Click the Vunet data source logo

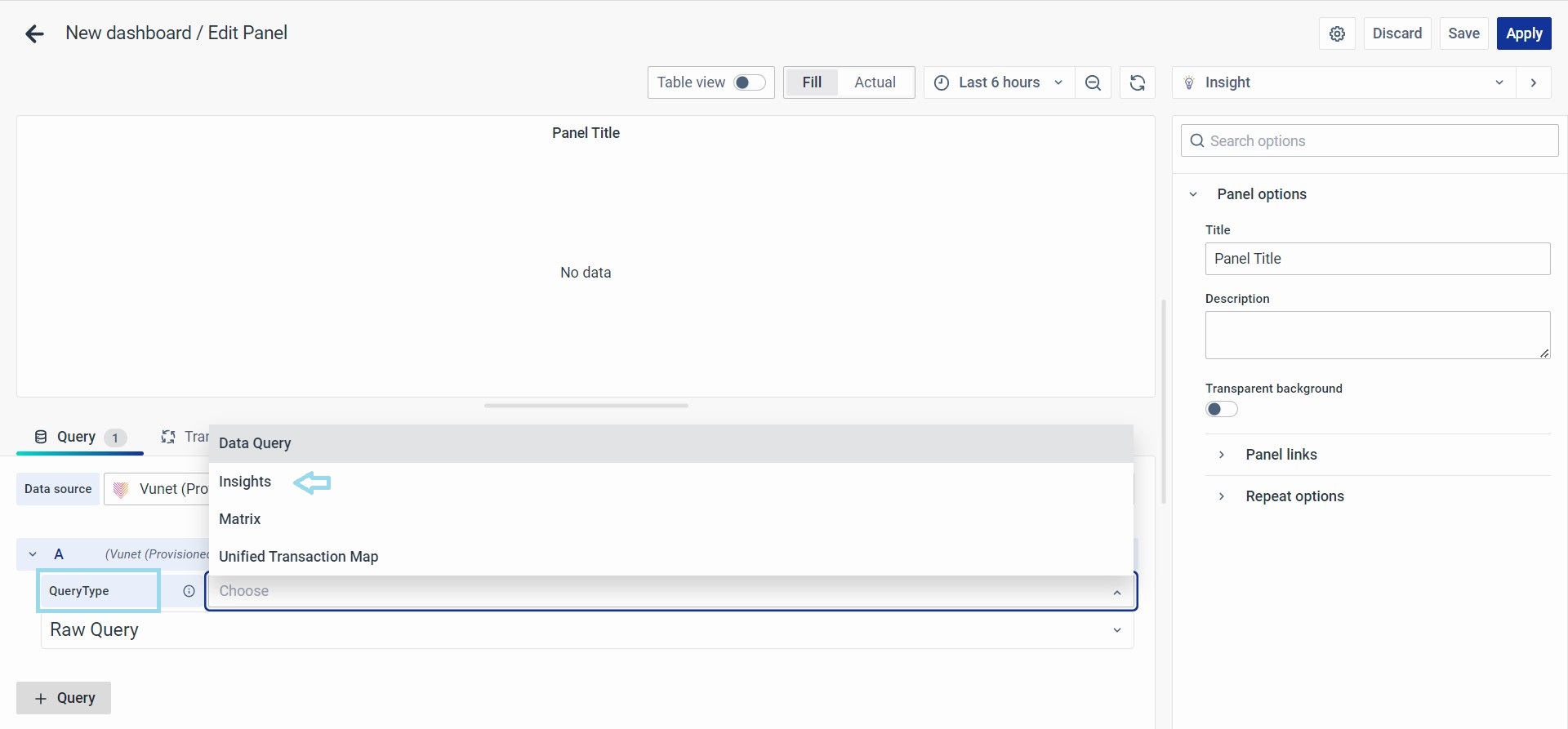pos(121,489)
